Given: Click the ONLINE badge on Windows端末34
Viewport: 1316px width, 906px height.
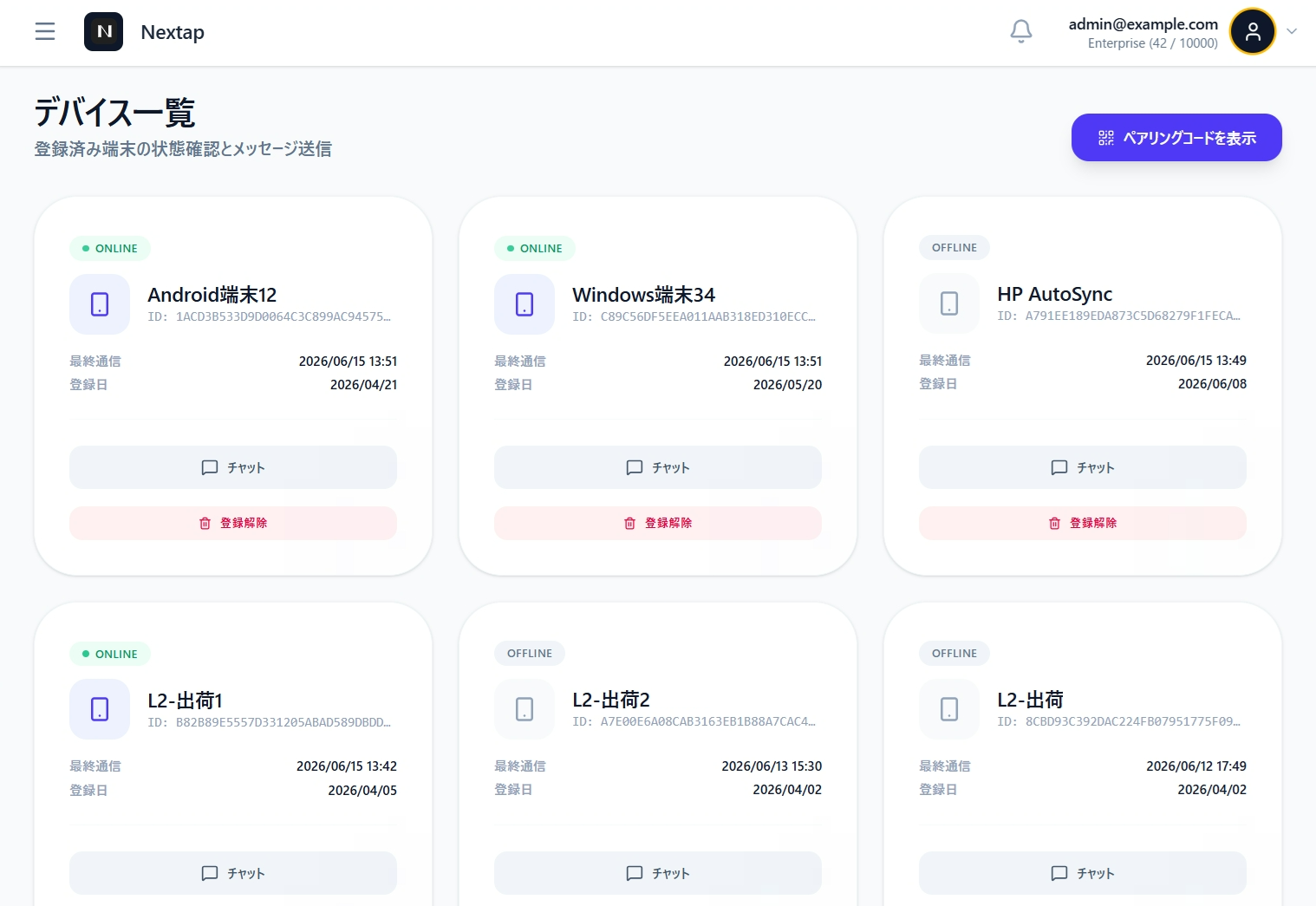Looking at the screenshot, I should pos(535,248).
